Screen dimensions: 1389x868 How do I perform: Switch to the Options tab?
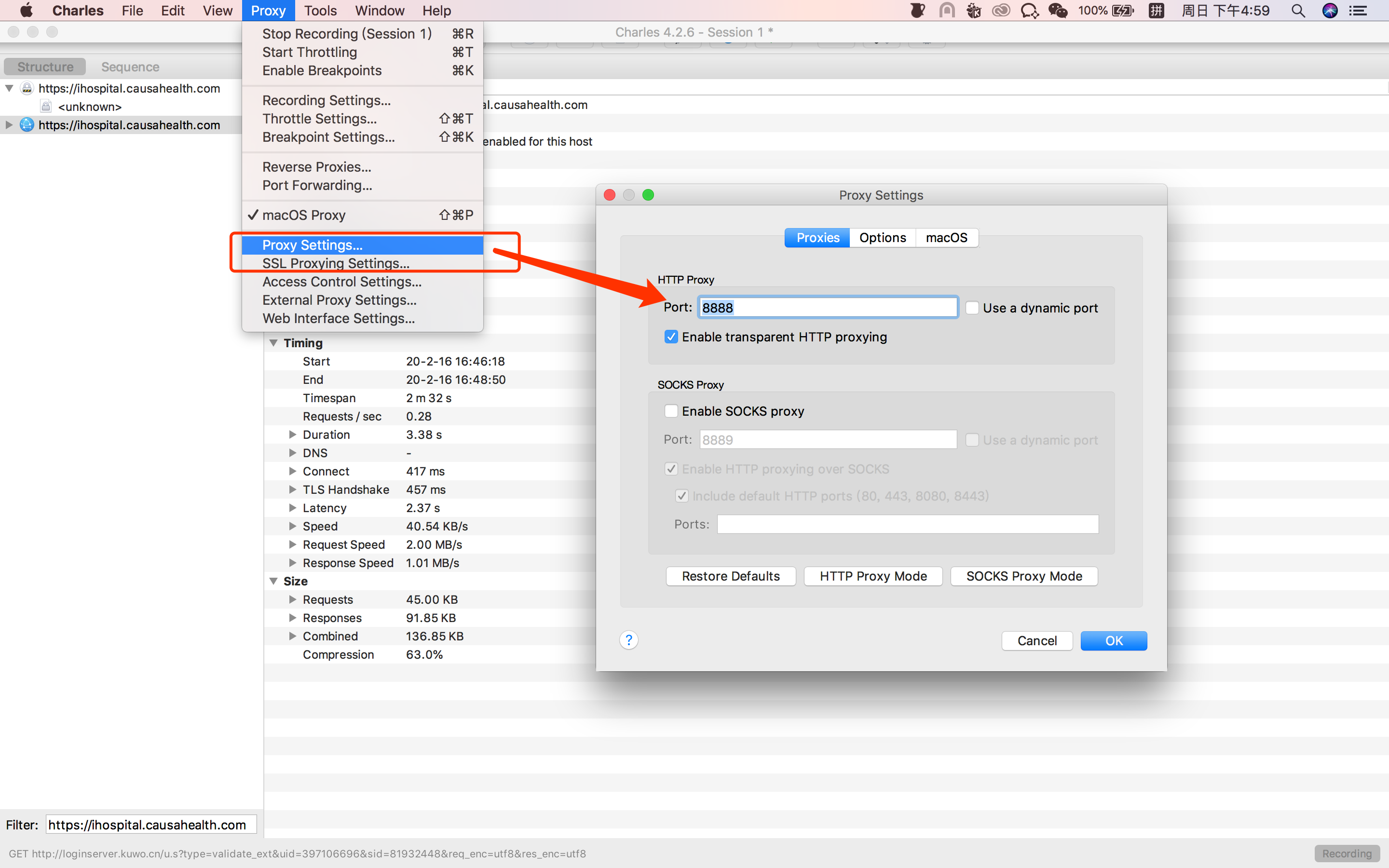[882, 238]
